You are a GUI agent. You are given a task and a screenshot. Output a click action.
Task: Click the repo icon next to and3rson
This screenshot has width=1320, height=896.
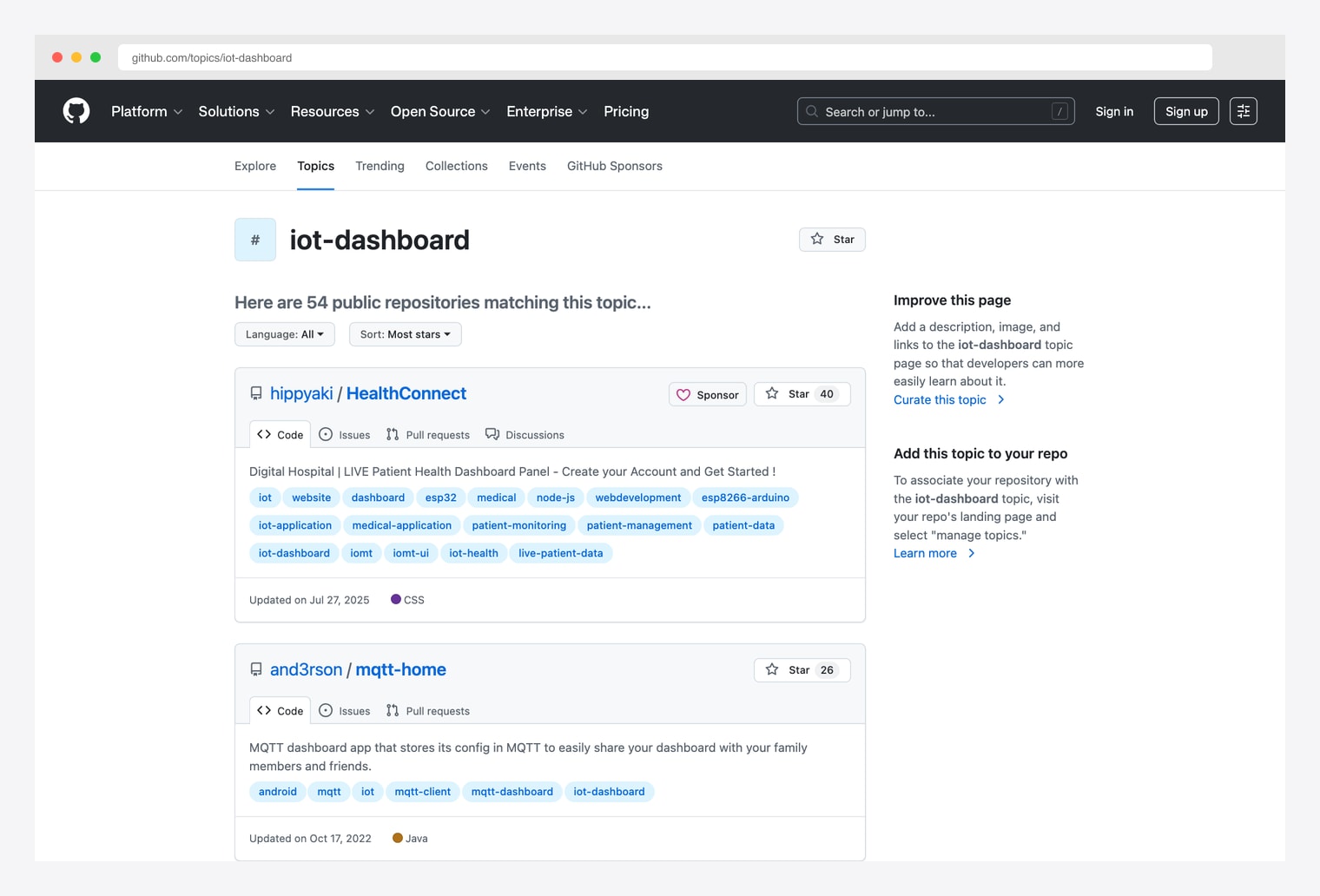(x=256, y=669)
